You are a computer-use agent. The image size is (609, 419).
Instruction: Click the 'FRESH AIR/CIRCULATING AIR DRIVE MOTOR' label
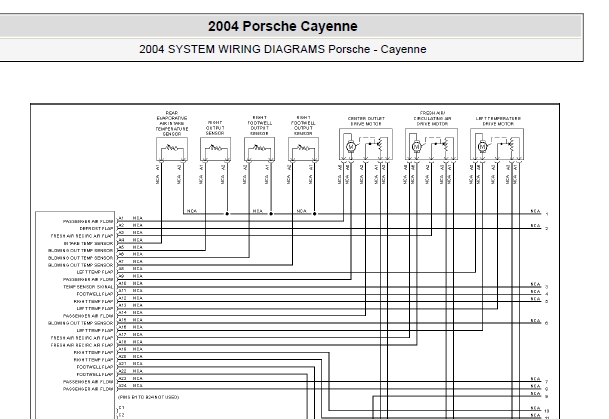[432, 118]
